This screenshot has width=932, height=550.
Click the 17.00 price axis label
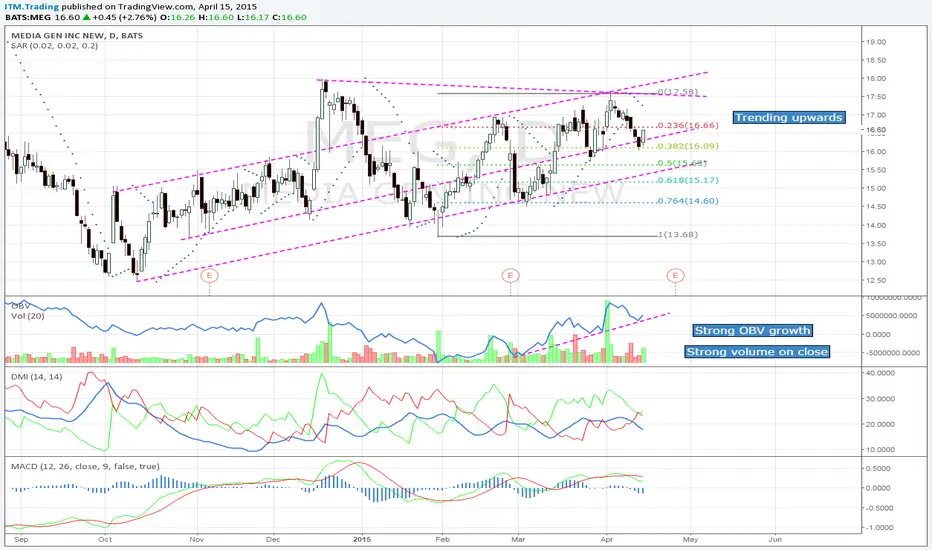click(x=876, y=115)
